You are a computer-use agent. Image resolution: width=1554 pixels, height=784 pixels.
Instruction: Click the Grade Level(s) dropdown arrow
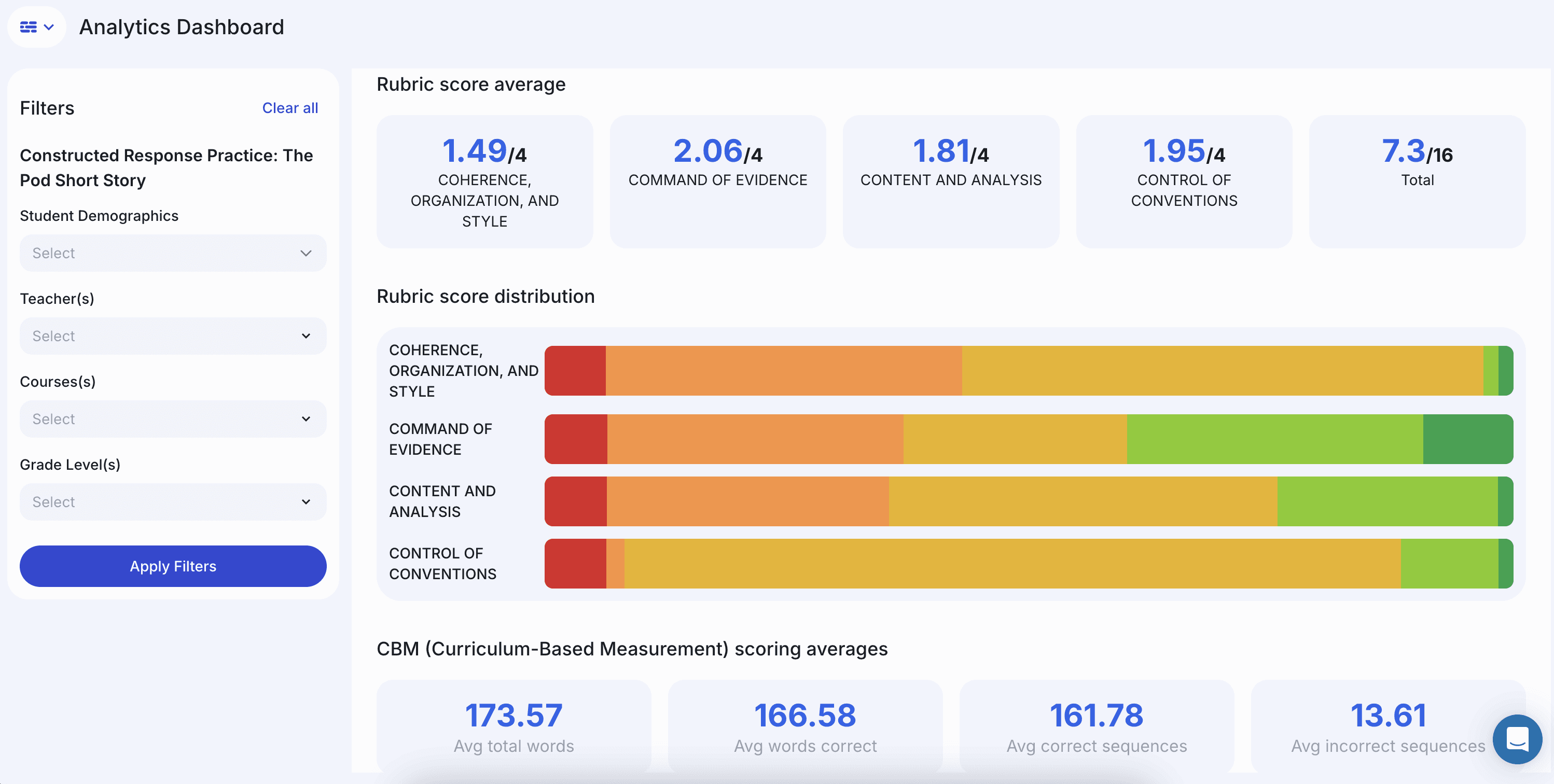pyautogui.click(x=306, y=502)
